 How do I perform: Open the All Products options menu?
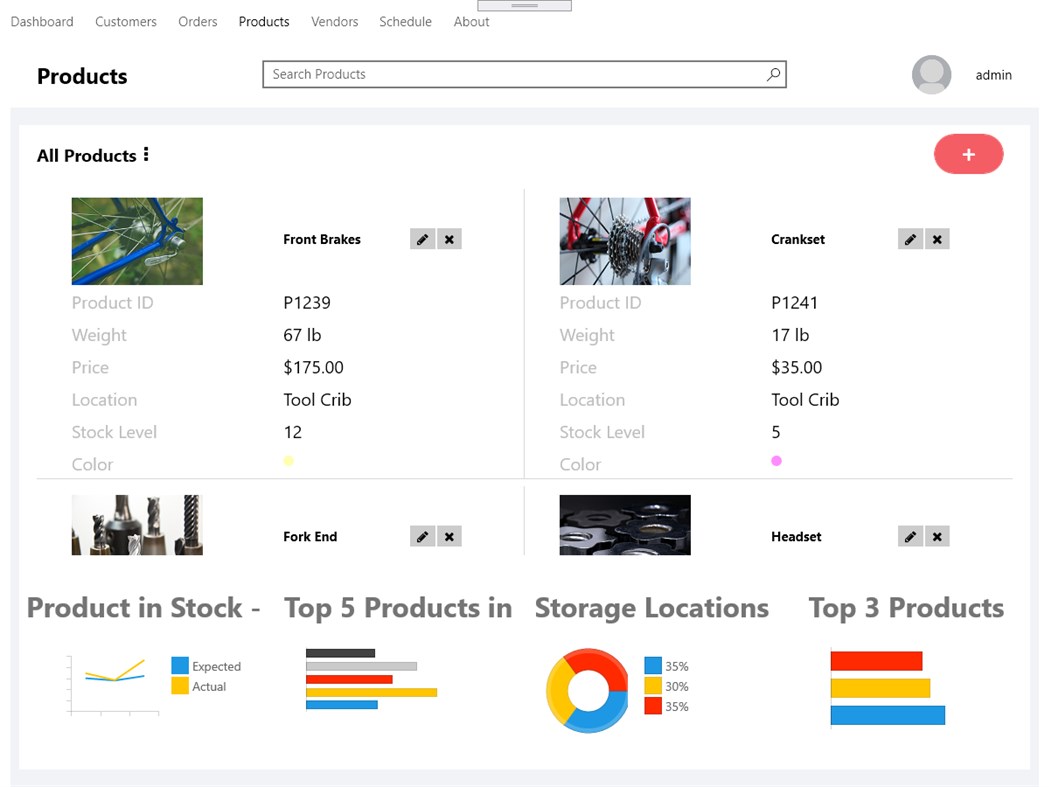(x=146, y=154)
